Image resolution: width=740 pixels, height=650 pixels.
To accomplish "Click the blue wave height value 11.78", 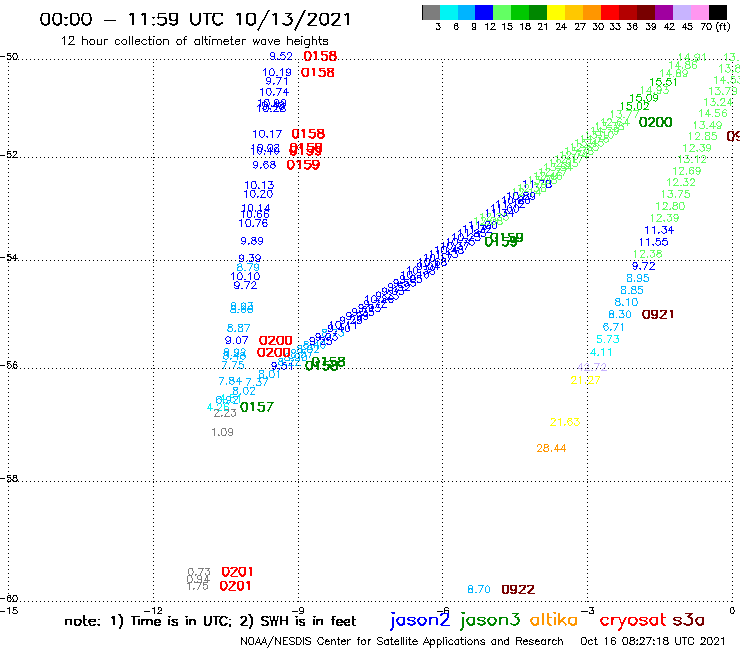I will click(537, 184).
